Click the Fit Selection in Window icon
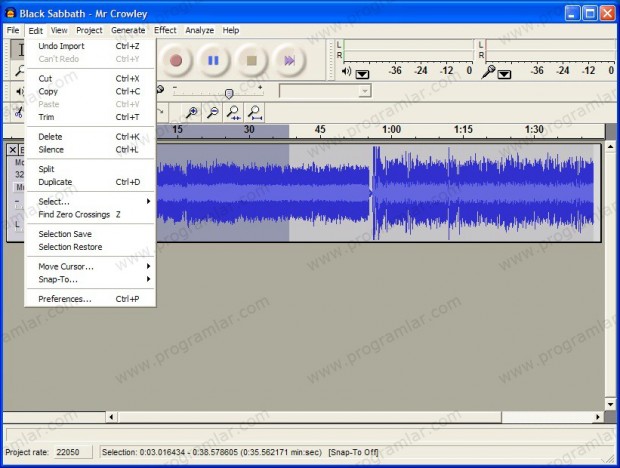620x468 pixels. pos(234,113)
